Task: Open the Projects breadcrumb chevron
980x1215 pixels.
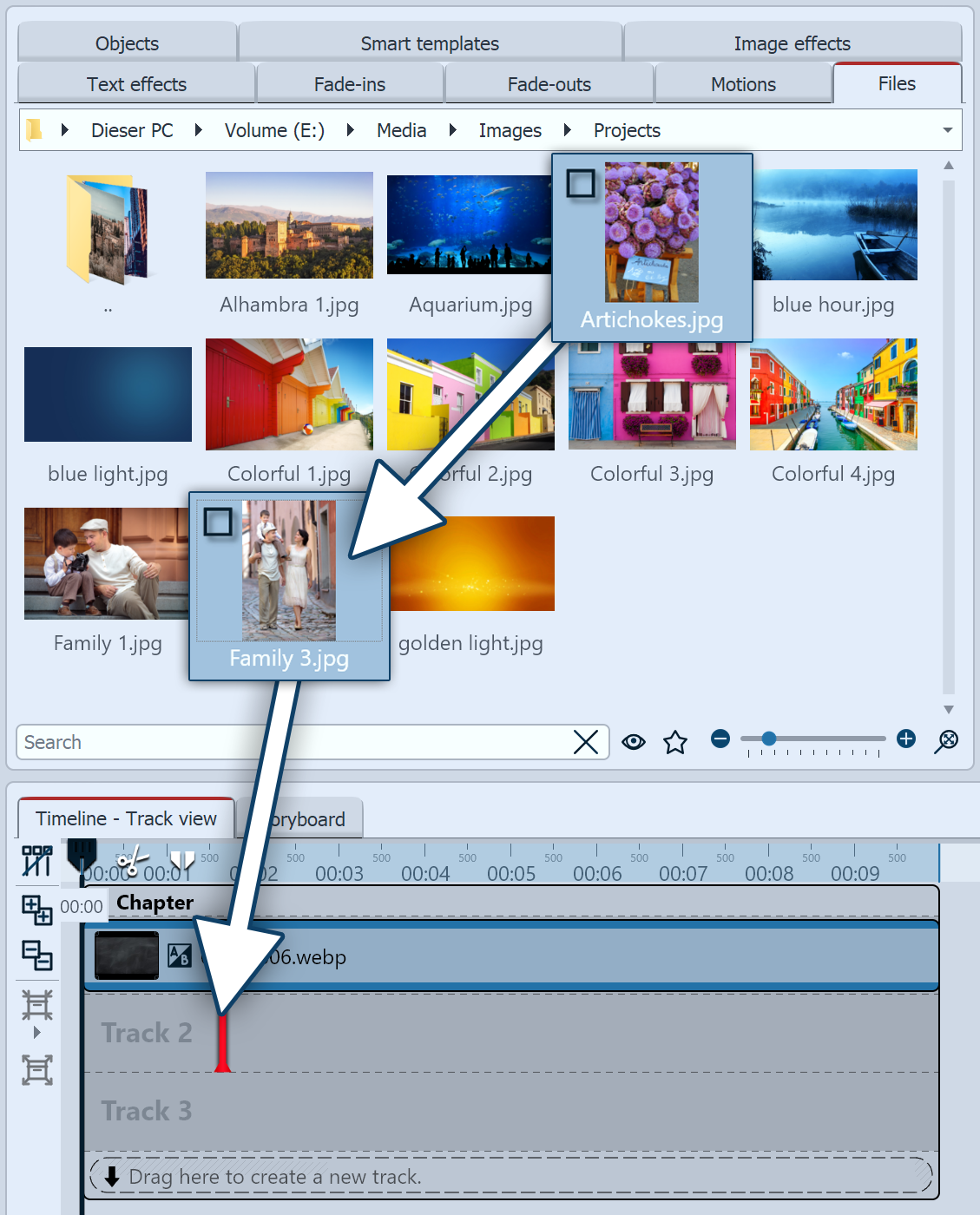Action: (x=568, y=130)
